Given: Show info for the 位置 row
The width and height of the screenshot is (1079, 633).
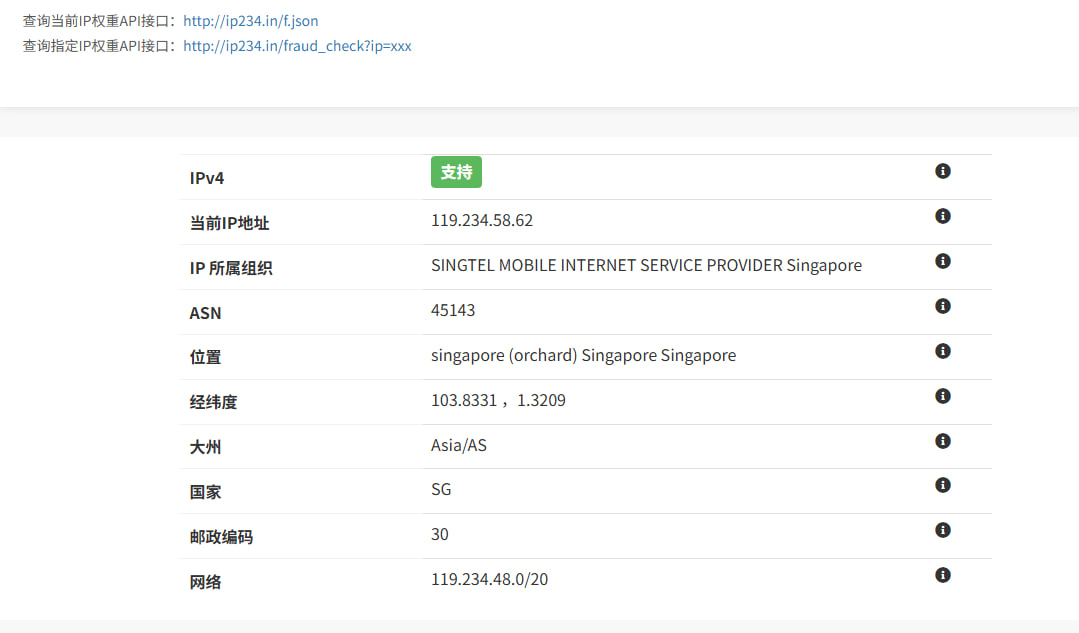Looking at the screenshot, I should [x=942, y=351].
